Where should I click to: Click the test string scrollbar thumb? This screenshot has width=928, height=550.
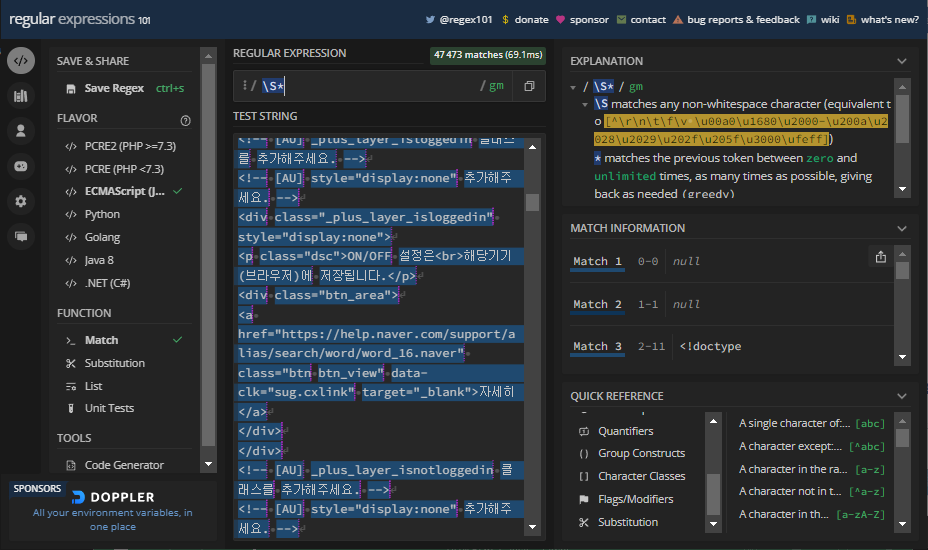click(532, 202)
